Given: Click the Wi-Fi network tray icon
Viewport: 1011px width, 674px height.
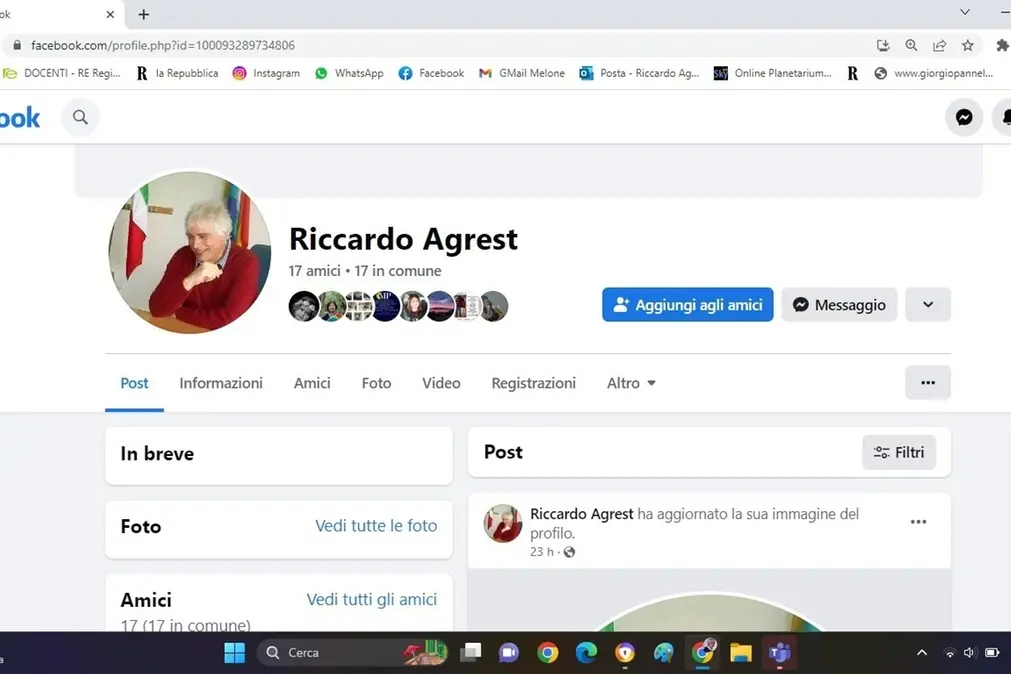Looking at the screenshot, I should click(950, 653).
